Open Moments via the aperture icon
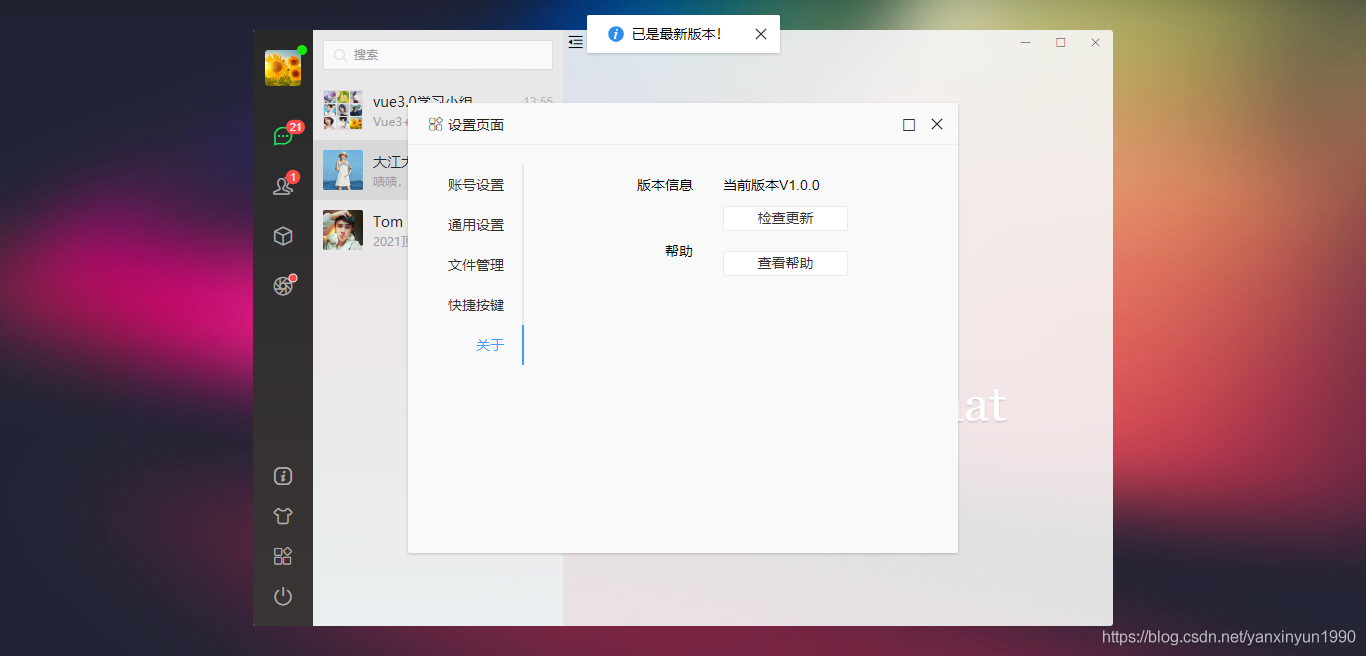Image resolution: width=1366 pixels, height=656 pixels. click(283, 284)
